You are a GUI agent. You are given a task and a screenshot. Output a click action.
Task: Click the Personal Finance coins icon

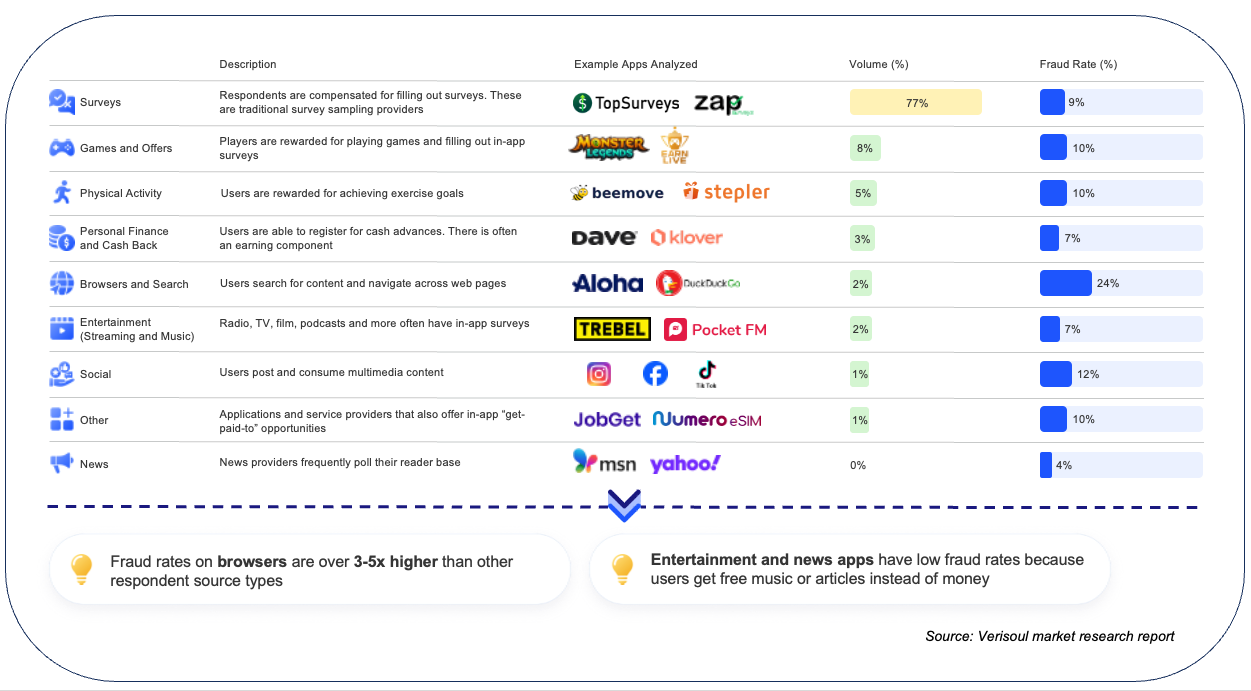(x=61, y=238)
